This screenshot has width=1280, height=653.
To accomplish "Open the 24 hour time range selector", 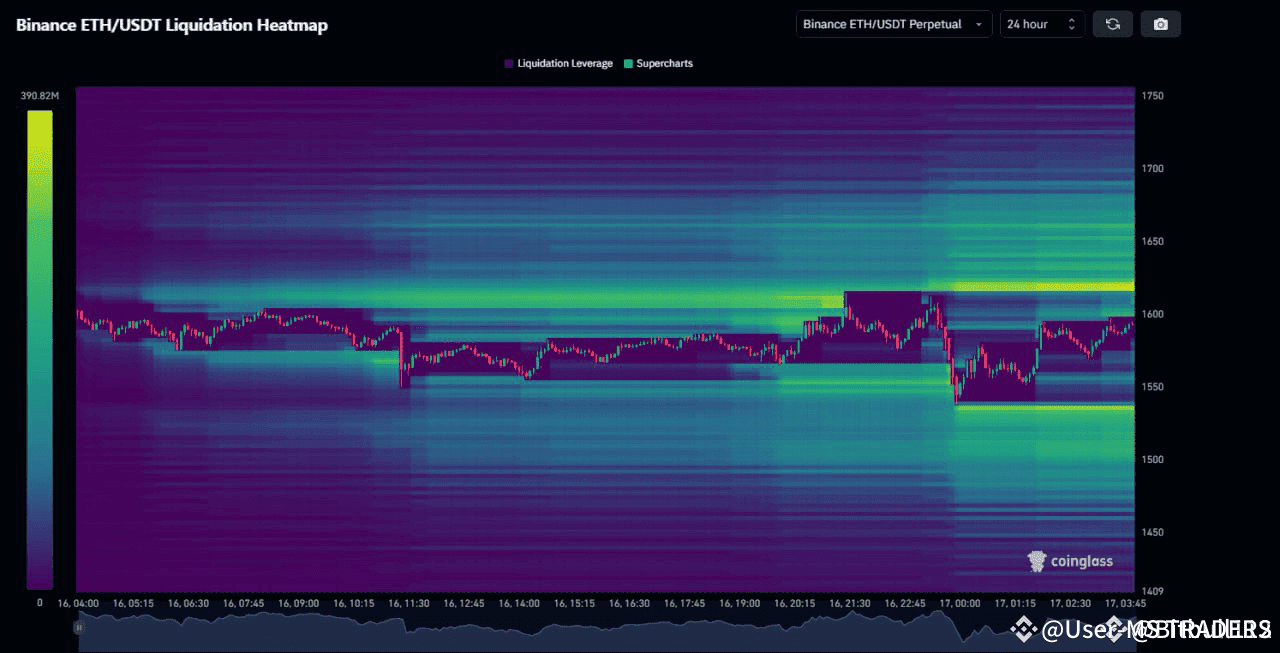I will point(1042,24).
